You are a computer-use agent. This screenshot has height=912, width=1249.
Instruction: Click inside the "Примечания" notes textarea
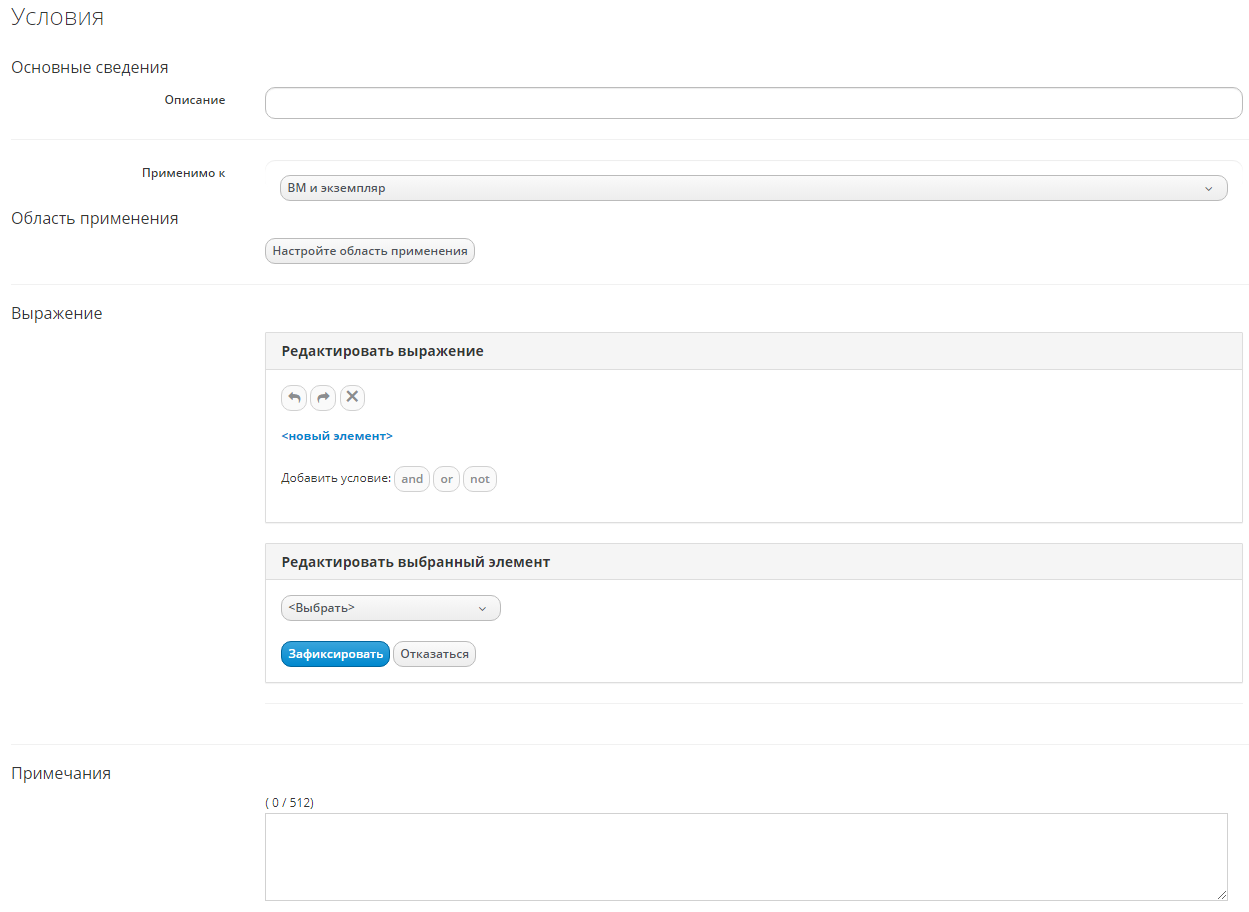[x=745, y=856]
